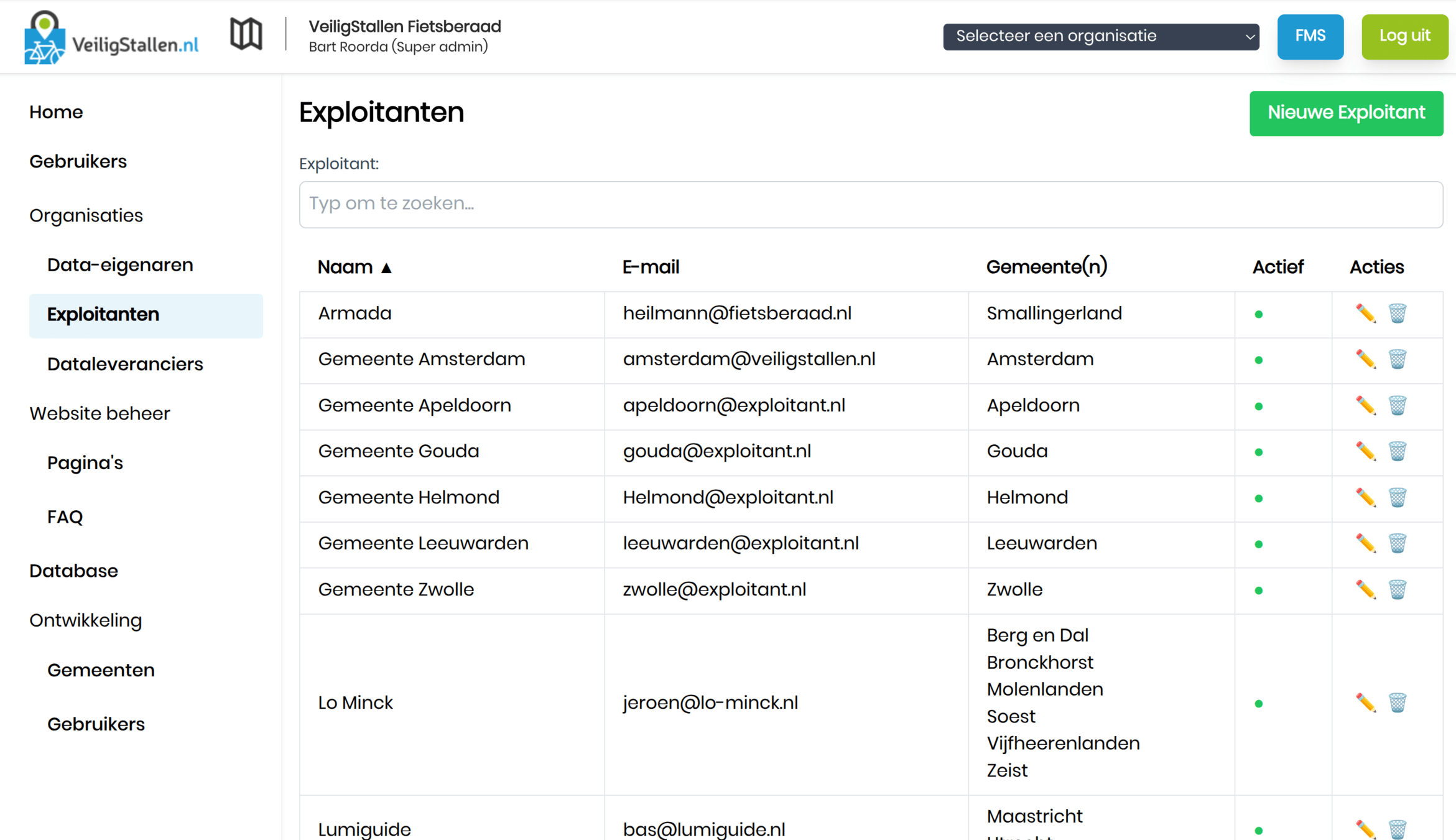Go to Dataleveranciers menu item
The image size is (1456, 840).
click(x=125, y=364)
